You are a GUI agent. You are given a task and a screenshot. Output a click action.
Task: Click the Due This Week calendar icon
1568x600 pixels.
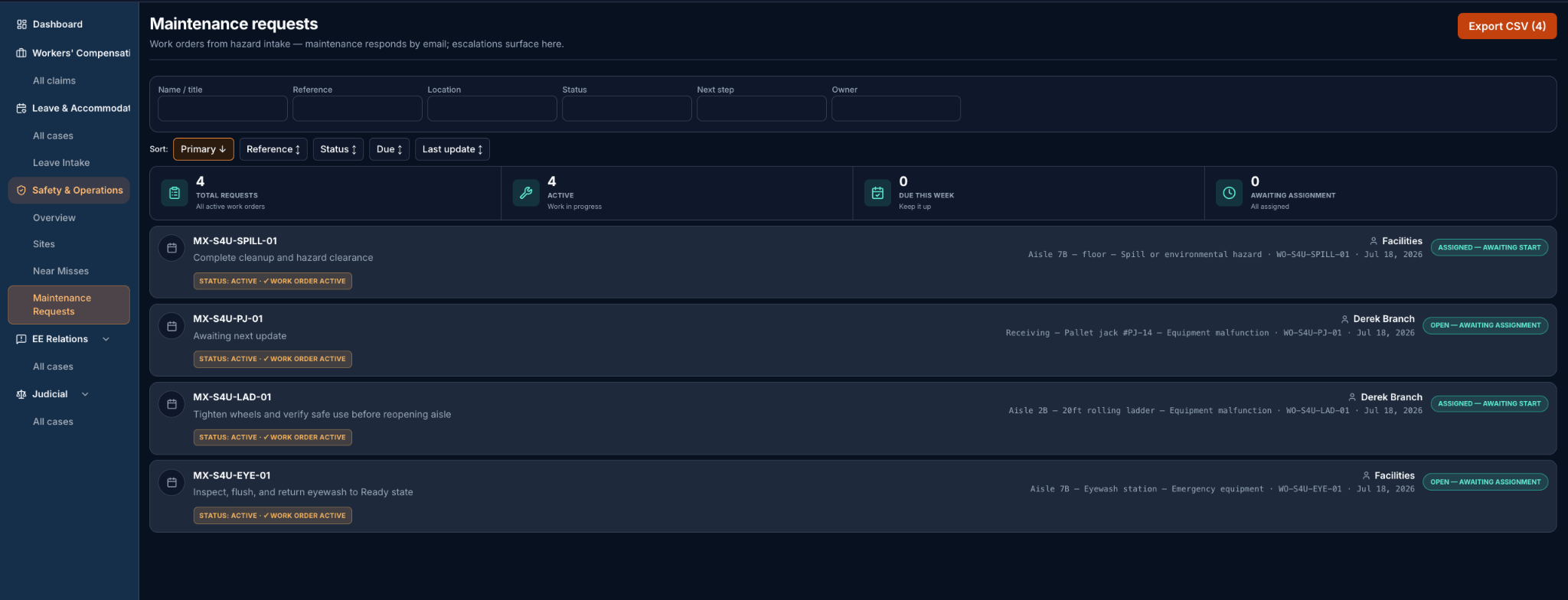(x=877, y=193)
